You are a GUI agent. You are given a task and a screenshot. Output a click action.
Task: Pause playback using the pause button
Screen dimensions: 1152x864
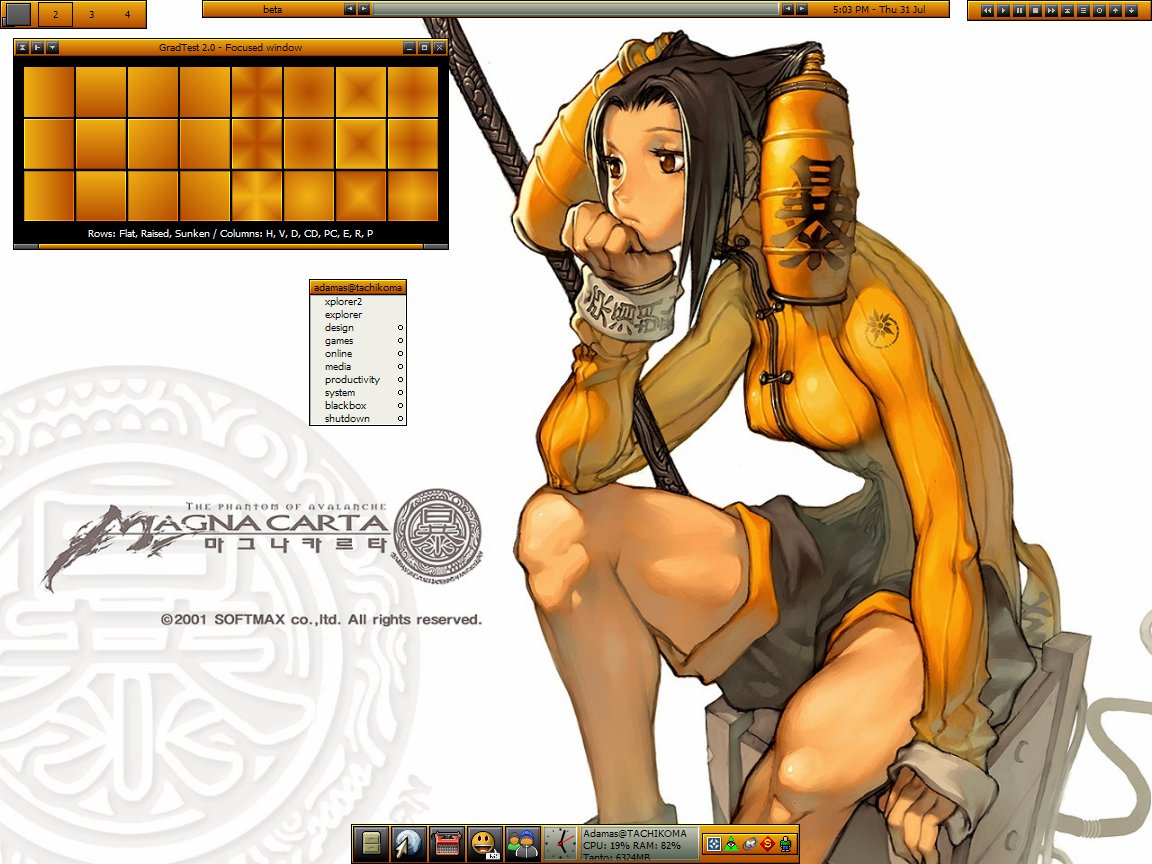coord(1020,10)
